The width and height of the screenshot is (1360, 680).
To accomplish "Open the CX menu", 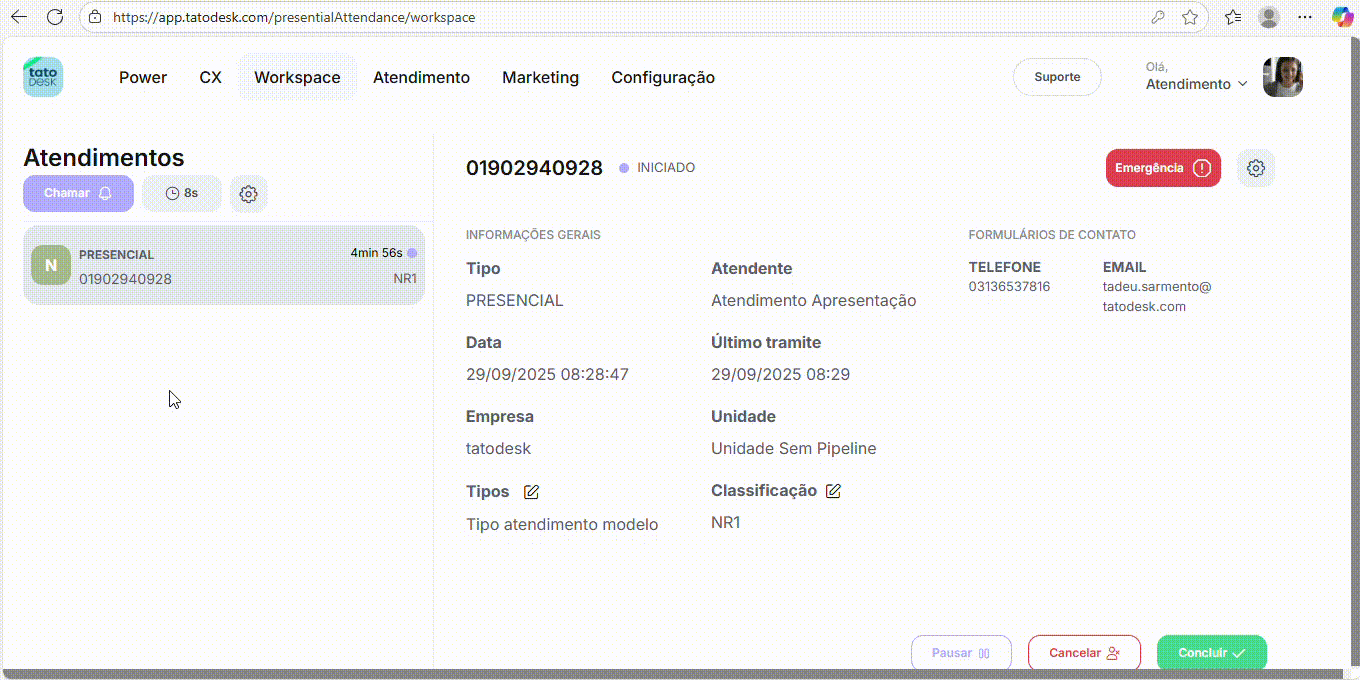I will (x=210, y=77).
